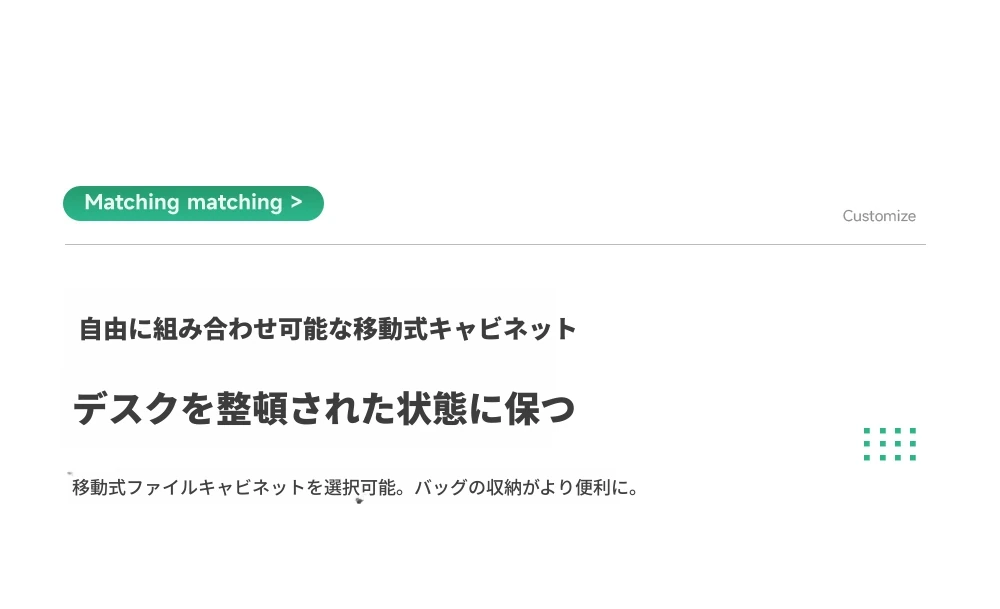Image resolution: width=1000 pixels, height=609 pixels.
Task: Click the bottom-right dot of the green grid
Action: click(913, 457)
